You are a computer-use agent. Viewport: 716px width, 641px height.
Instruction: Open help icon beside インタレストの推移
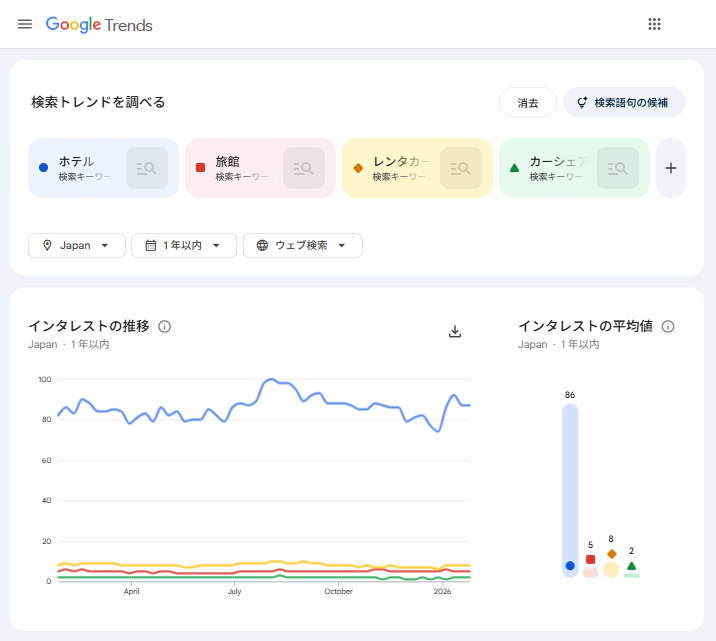(165, 326)
